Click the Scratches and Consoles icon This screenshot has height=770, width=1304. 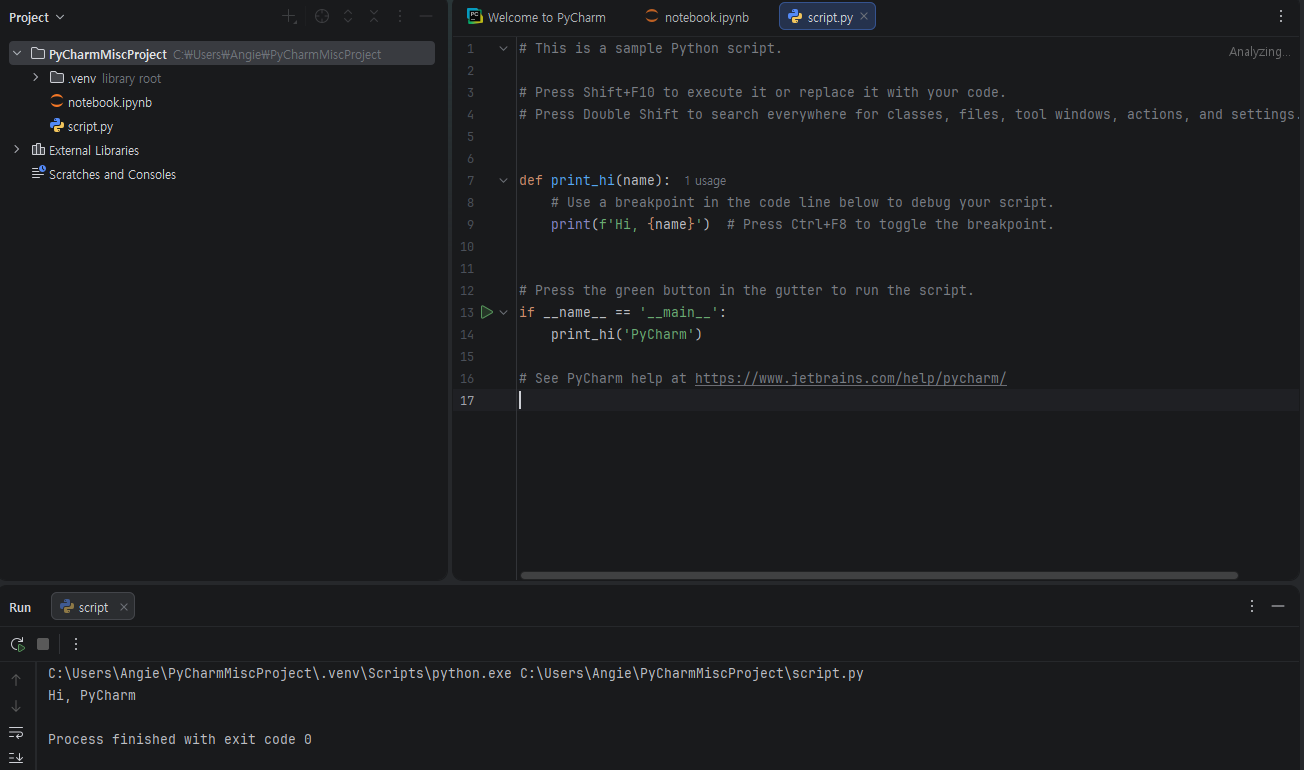click(38, 174)
